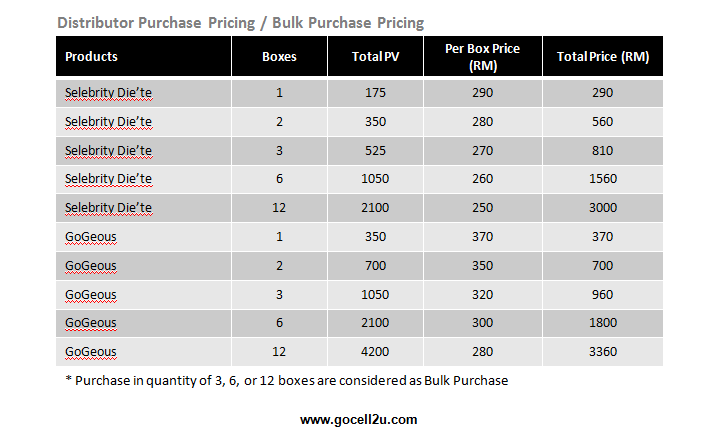Select the Per Box Price (RM) header

[482, 57]
